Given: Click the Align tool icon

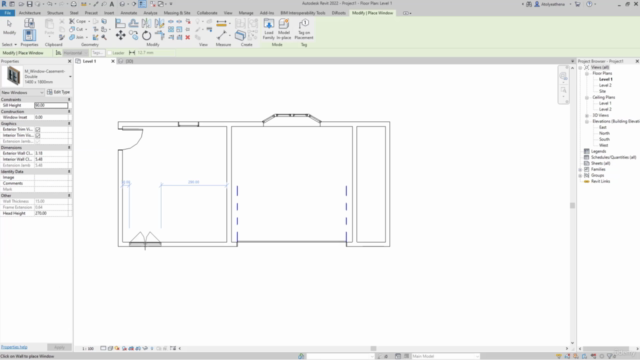Looking at the screenshot, I should pyautogui.click(x=120, y=23).
